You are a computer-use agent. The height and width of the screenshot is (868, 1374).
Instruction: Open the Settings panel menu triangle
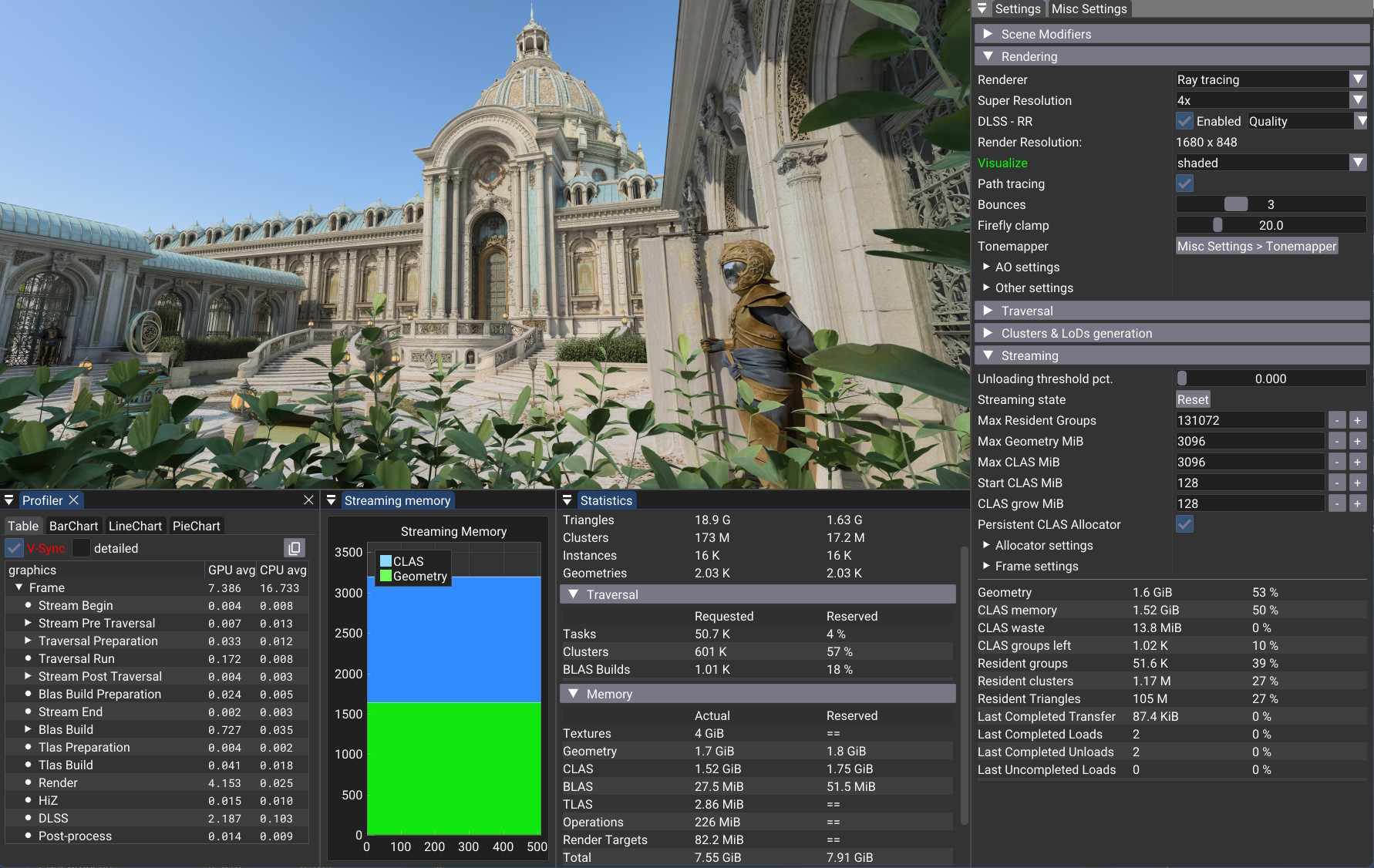[x=982, y=8]
